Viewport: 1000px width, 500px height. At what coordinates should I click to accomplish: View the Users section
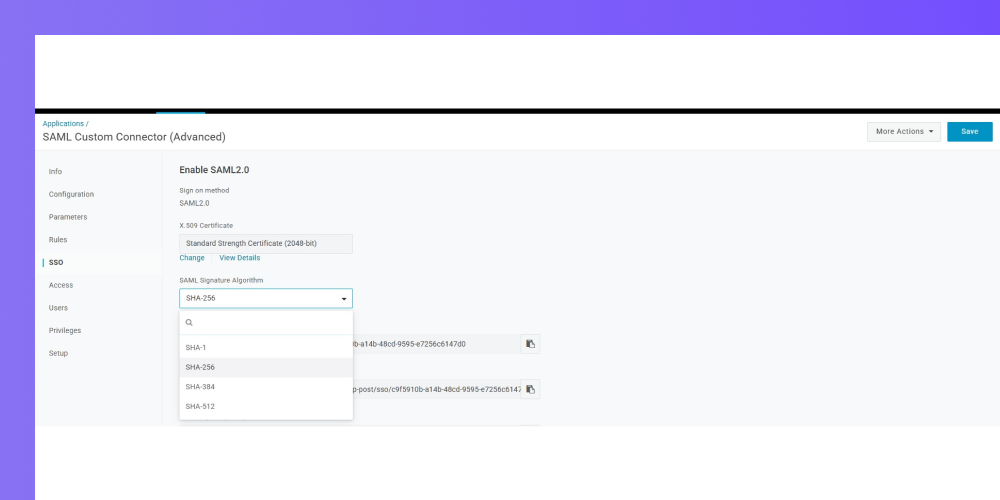click(58, 308)
